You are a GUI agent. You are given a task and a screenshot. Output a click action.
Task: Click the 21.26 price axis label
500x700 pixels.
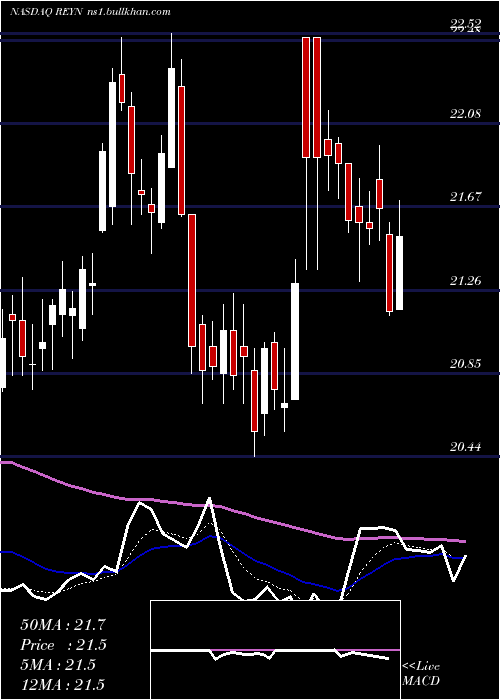coord(465,280)
